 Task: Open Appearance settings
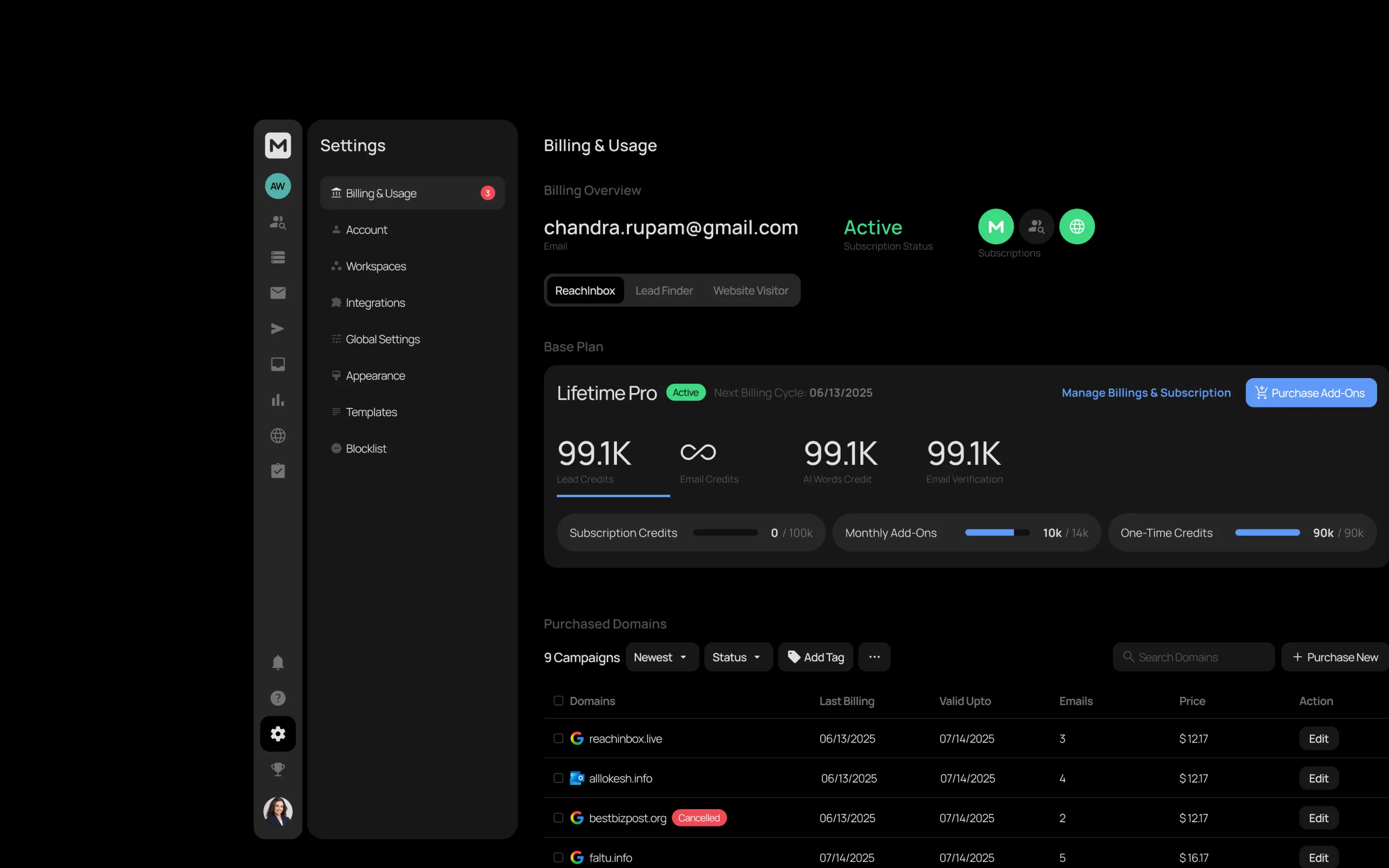coord(412,376)
